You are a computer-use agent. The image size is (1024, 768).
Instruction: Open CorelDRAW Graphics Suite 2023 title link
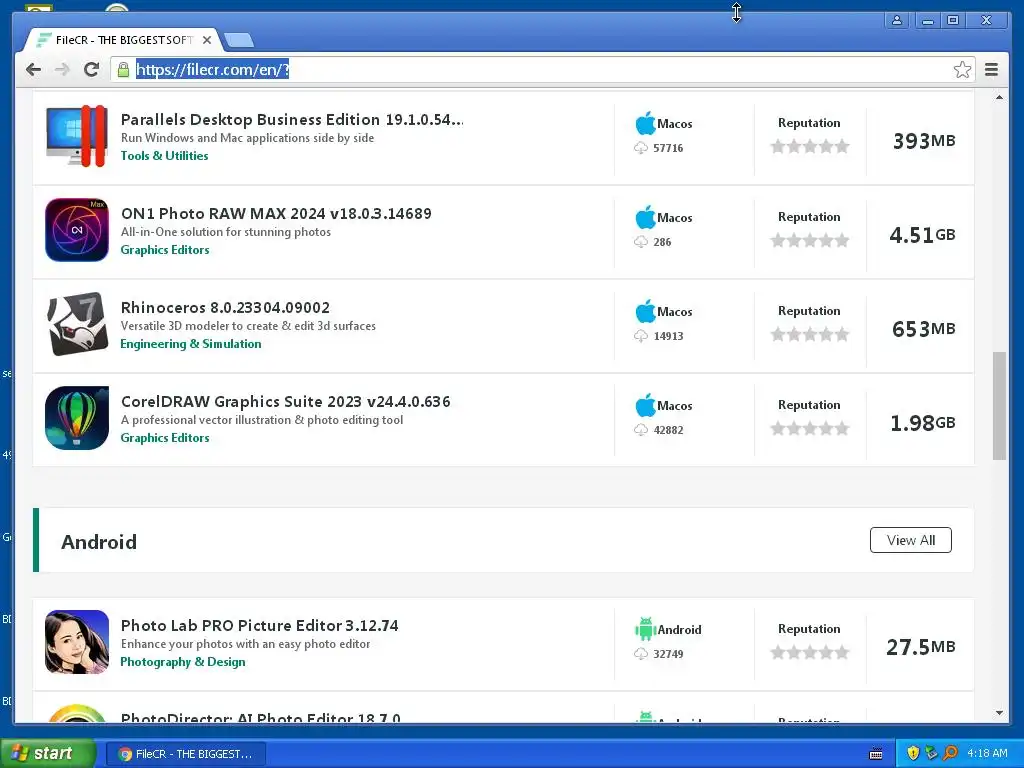point(285,402)
